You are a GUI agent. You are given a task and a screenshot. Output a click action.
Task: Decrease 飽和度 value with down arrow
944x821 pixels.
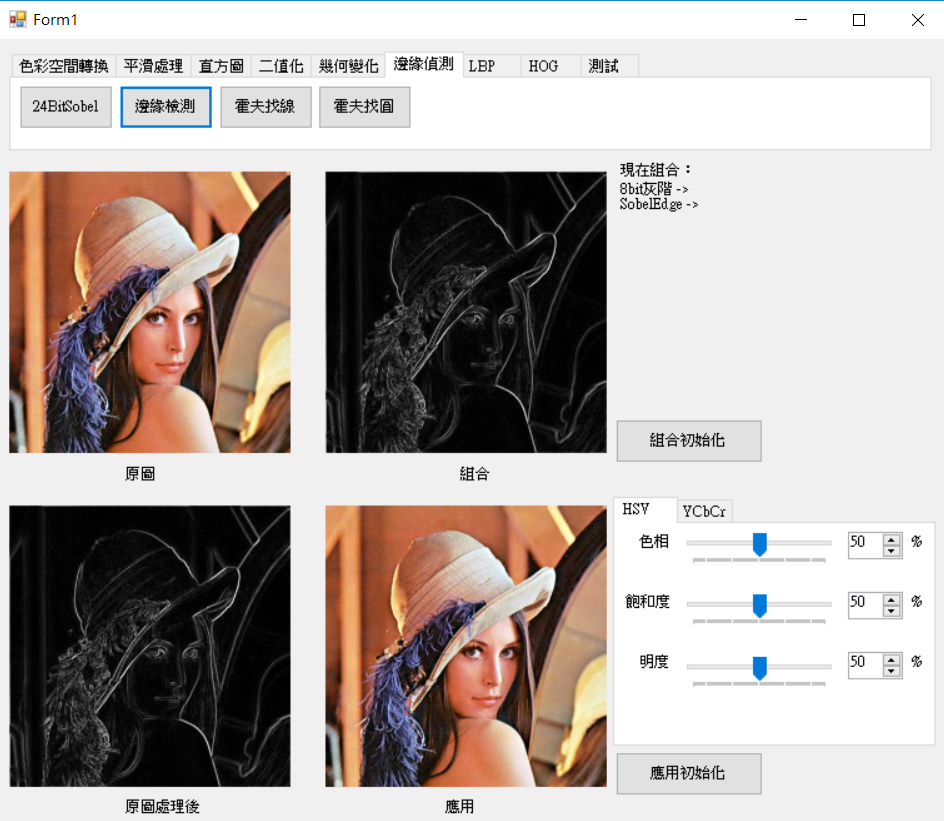click(892, 611)
